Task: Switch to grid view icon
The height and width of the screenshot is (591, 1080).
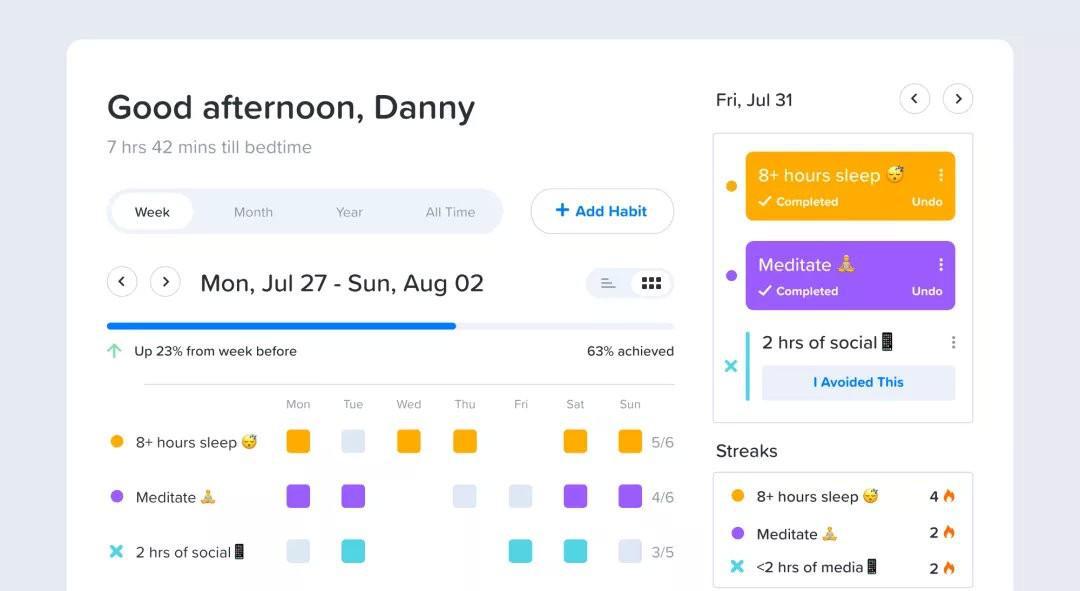Action: tap(651, 283)
